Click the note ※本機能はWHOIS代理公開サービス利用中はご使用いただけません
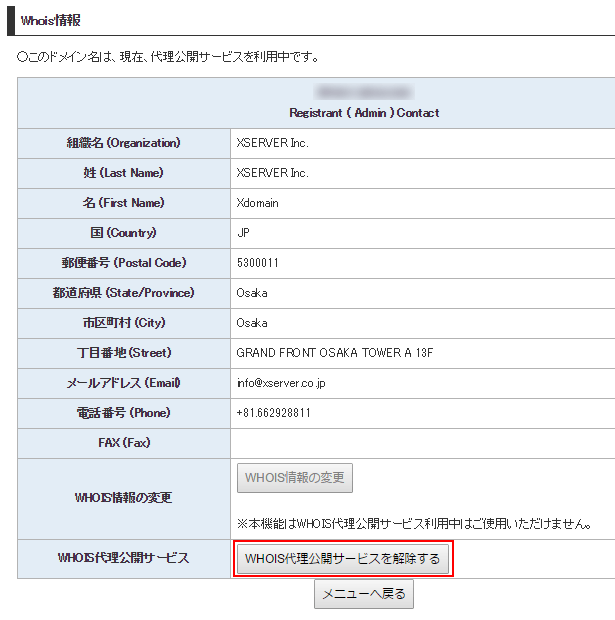 [414, 524]
